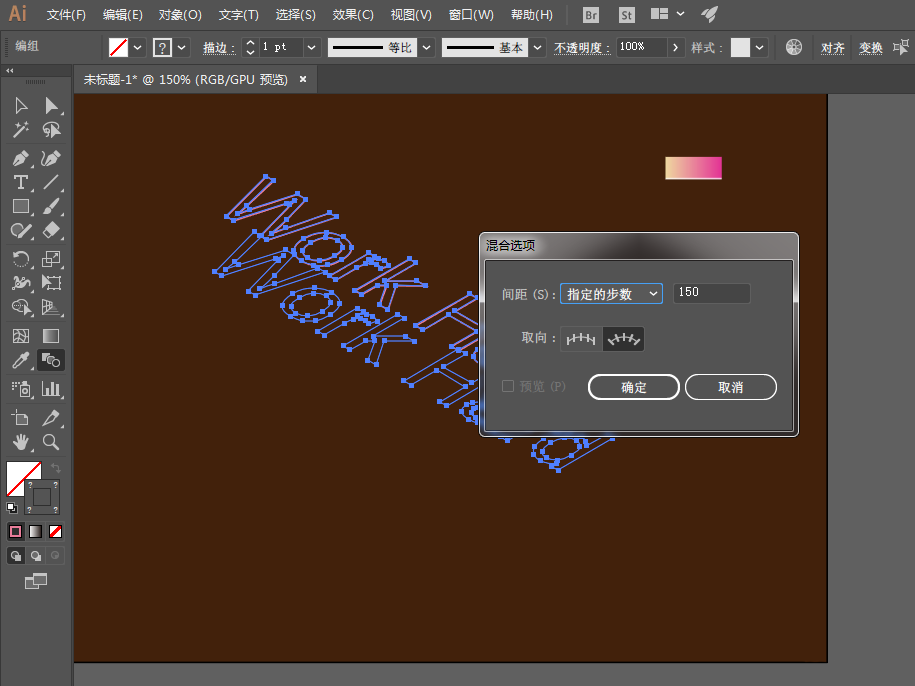Choose the Magic Wand tool

(x=21, y=130)
